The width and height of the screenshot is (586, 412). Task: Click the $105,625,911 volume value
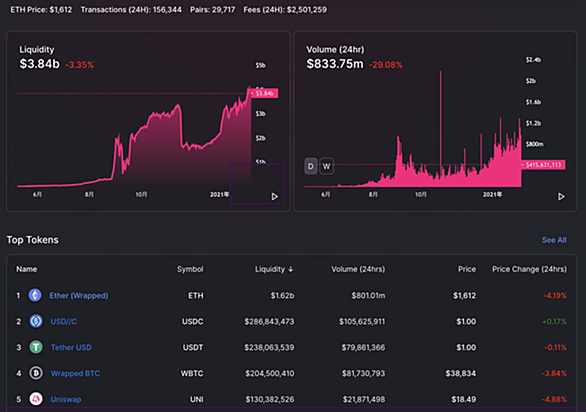362,322
